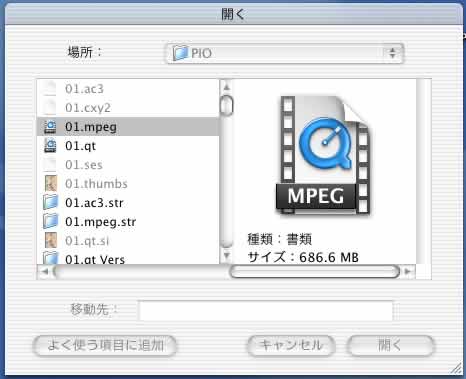Click the greyed 01.ac3 file name
Viewport: 466px width, 379px height.
[84, 89]
